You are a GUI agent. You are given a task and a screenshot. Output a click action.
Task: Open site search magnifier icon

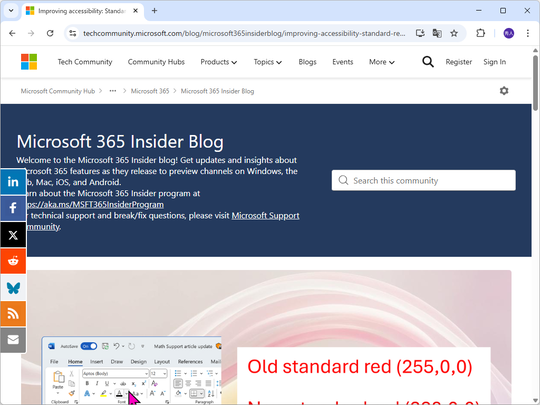point(428,62)
